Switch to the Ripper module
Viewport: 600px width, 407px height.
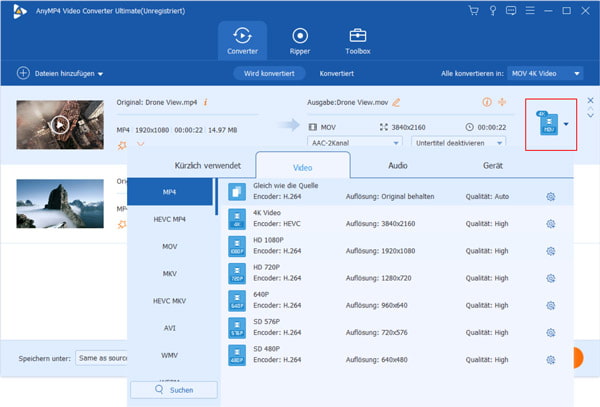click(x=300, y=41)
